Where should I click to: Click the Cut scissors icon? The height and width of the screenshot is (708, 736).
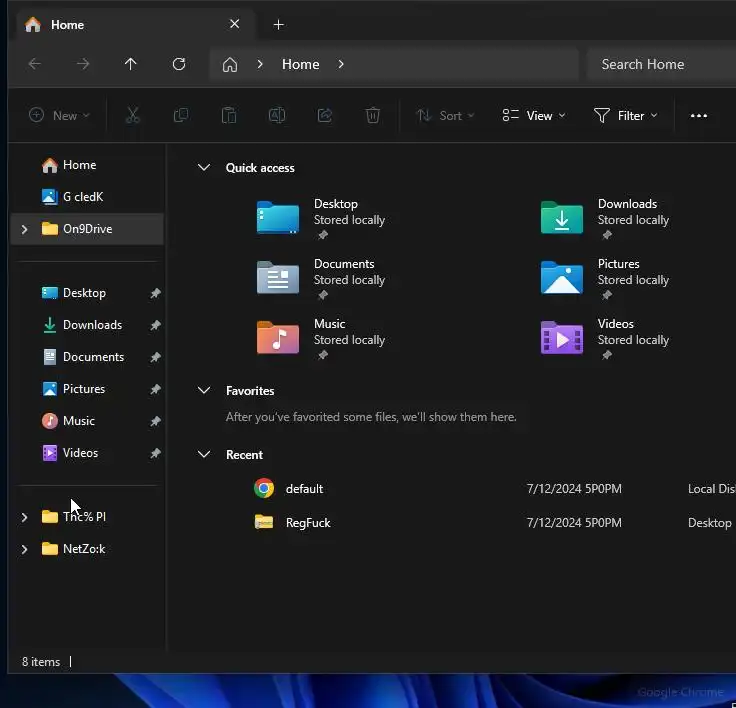(x=133, y=115)
